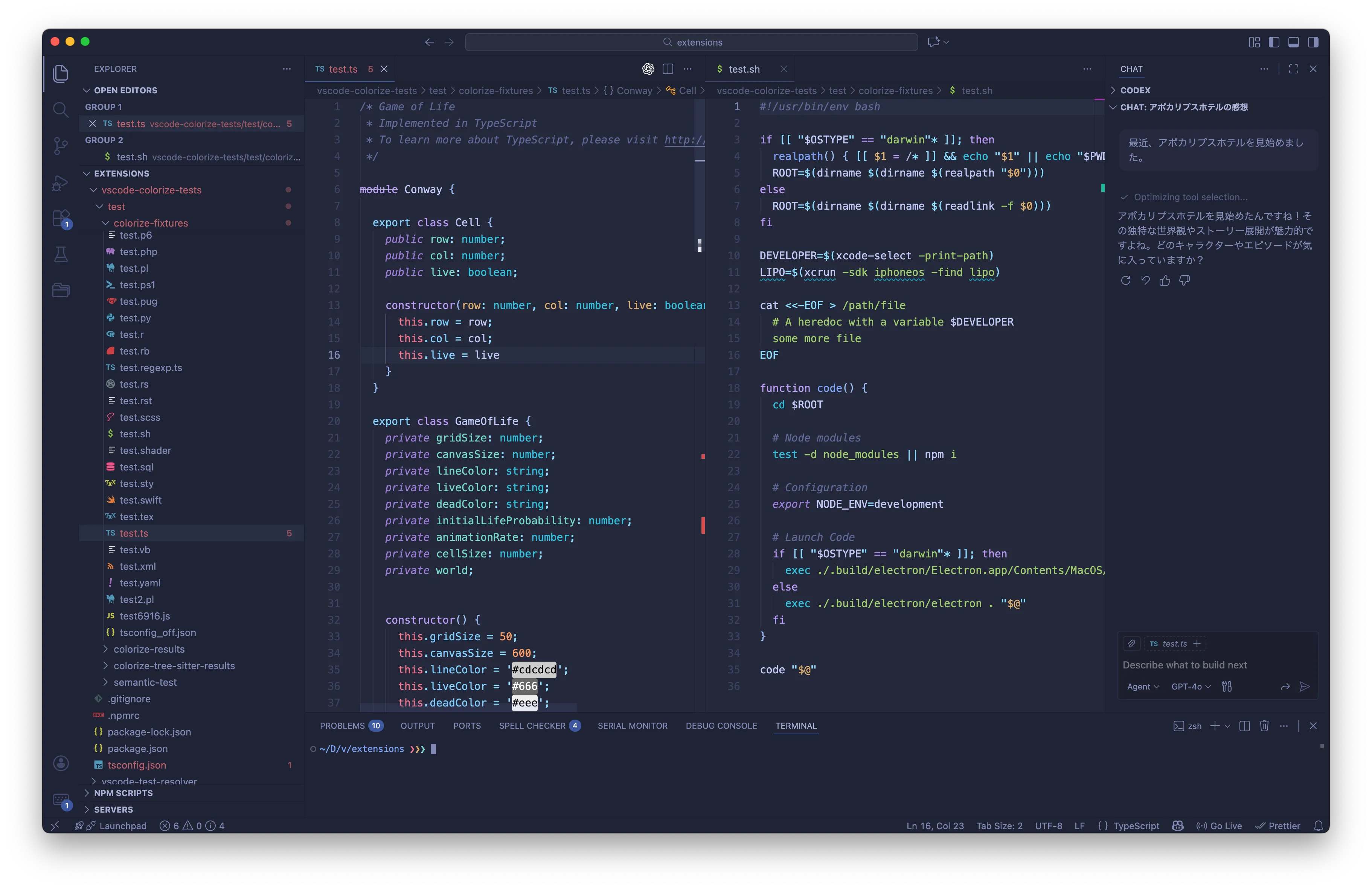Viewport: 1372px width, 889px height.
Task: Open the Agent mode dropdown in chat
Action: click(x=1143, y=687)
